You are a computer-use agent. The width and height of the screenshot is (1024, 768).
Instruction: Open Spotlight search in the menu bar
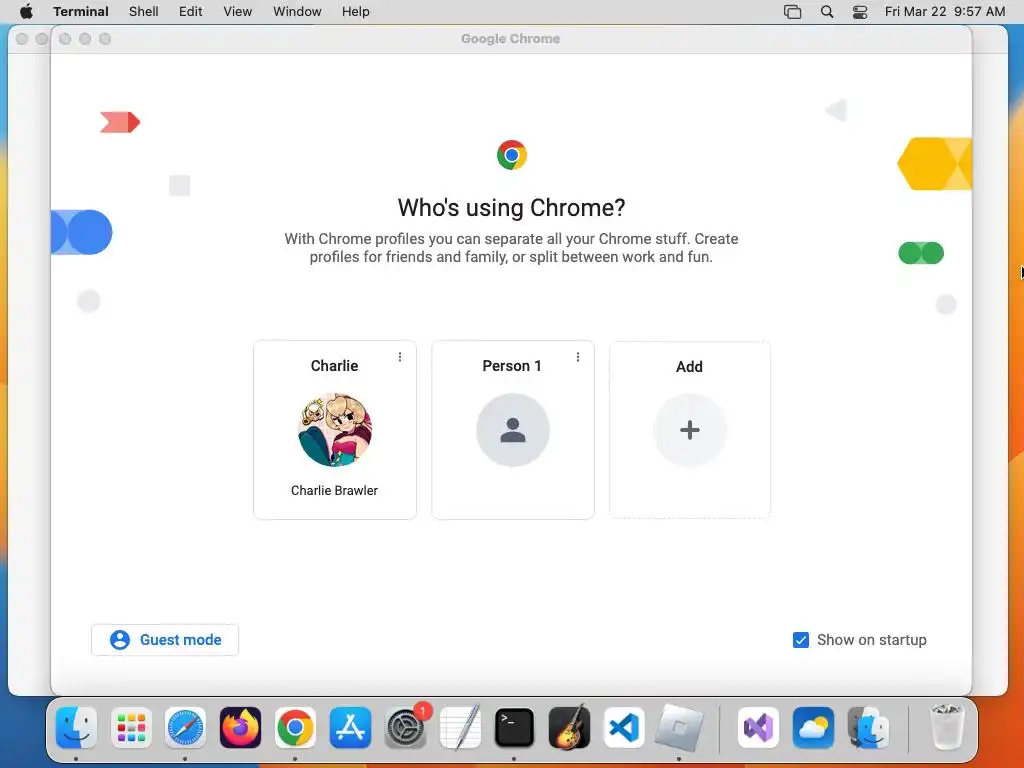click(x=827, y=12)
